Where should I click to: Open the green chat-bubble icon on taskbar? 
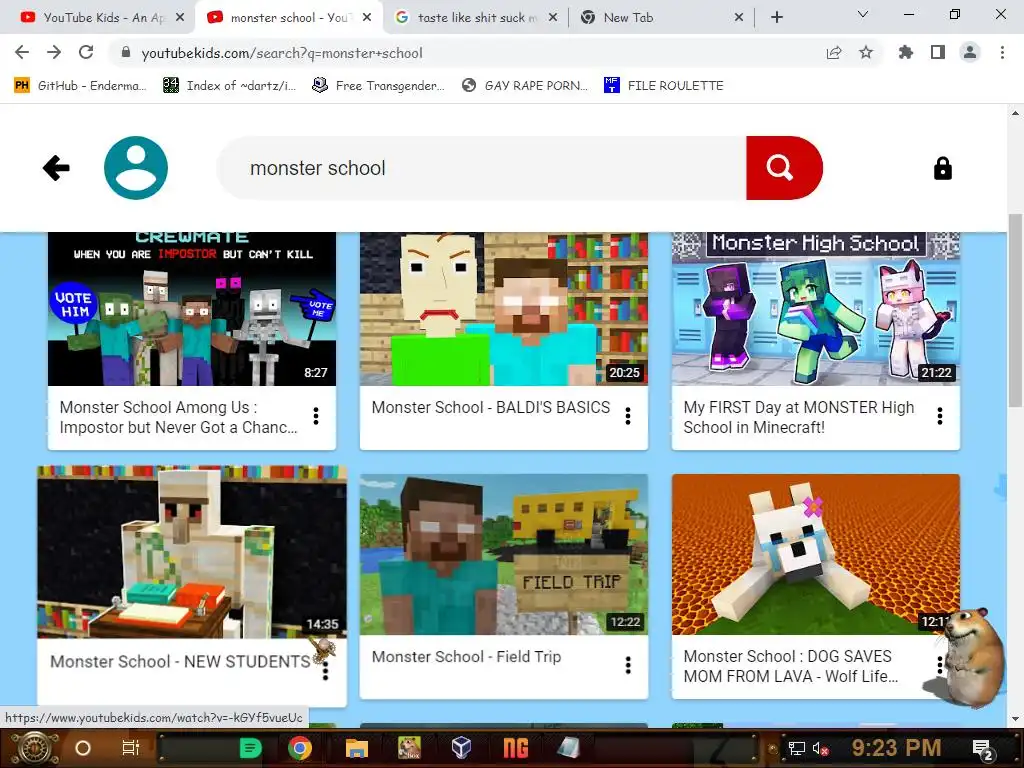click(x=250, y=748)
